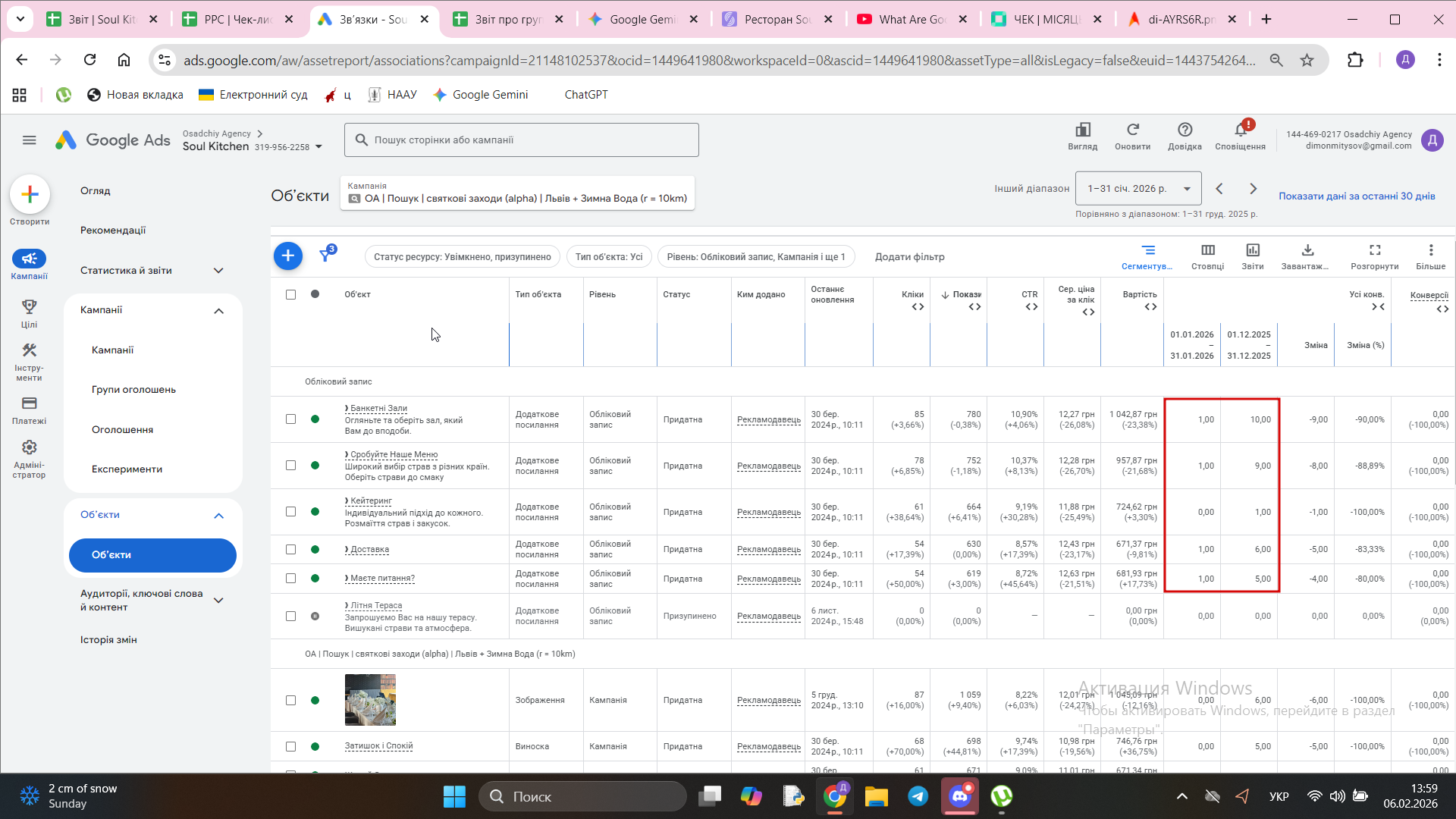Open the date range dropdown
Screen dimensions: 1456x819
coord(1138,189)
